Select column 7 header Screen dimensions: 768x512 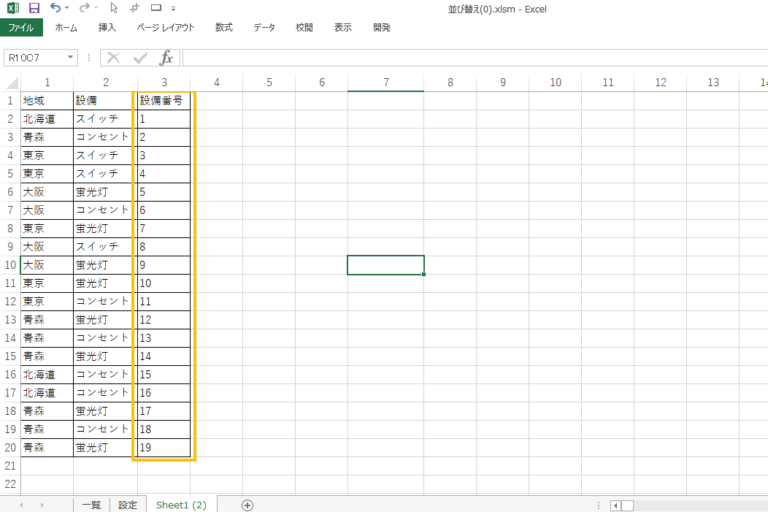pyautogui.click(x=385, y=82)
